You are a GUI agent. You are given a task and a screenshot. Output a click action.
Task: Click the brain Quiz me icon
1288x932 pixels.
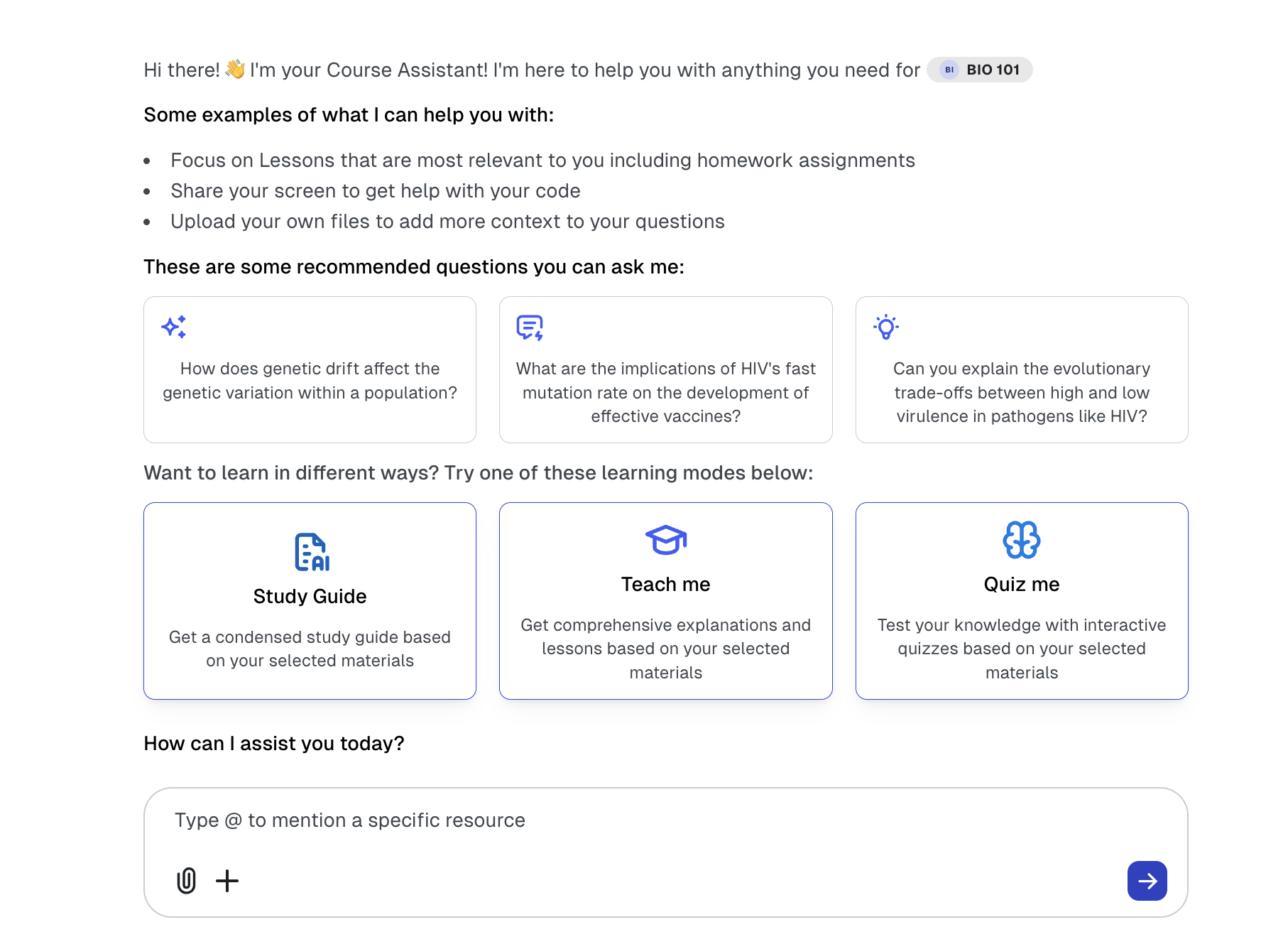(x=1021, y=540)
